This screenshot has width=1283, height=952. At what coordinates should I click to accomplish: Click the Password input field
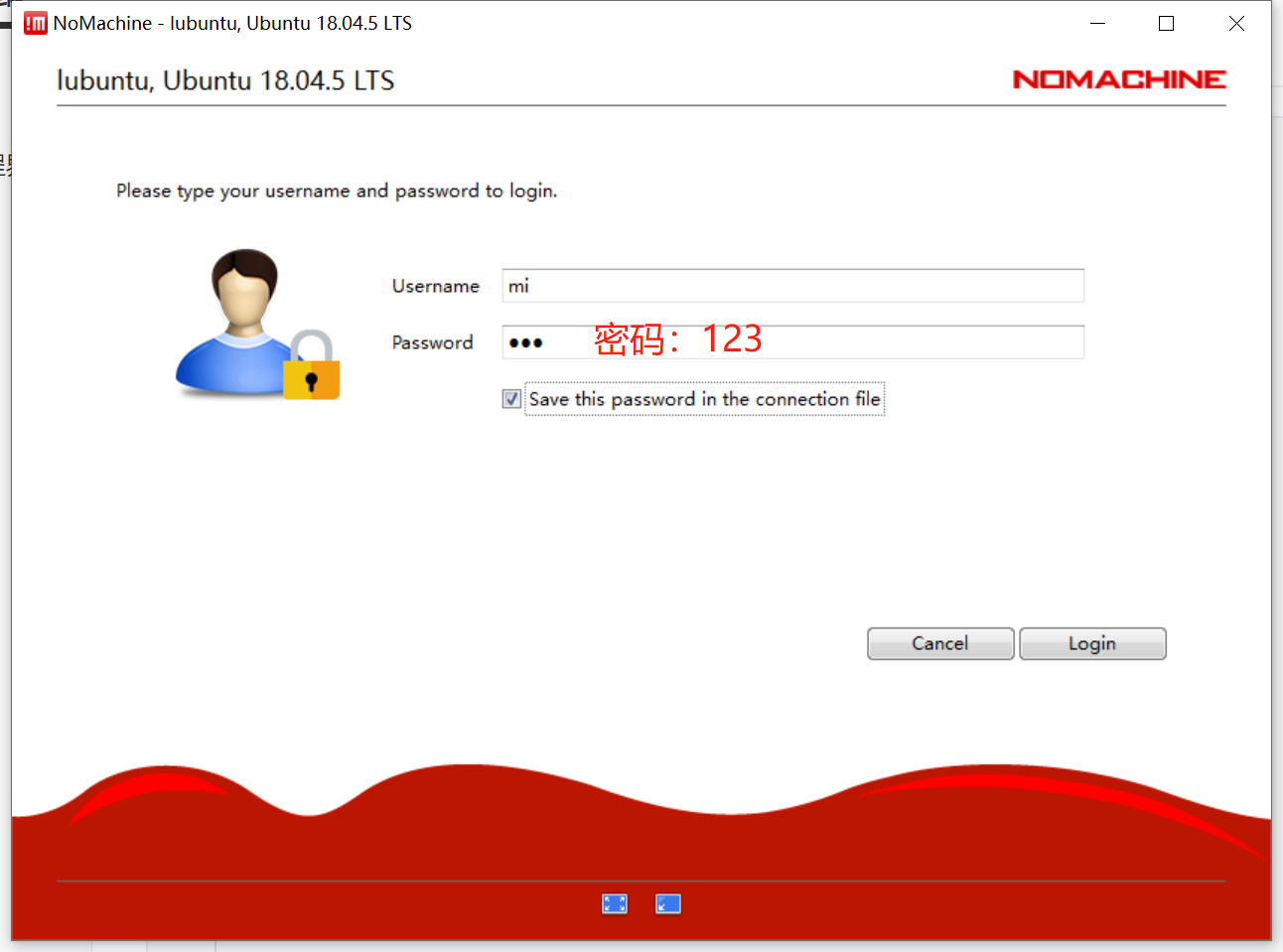(792, 342)
